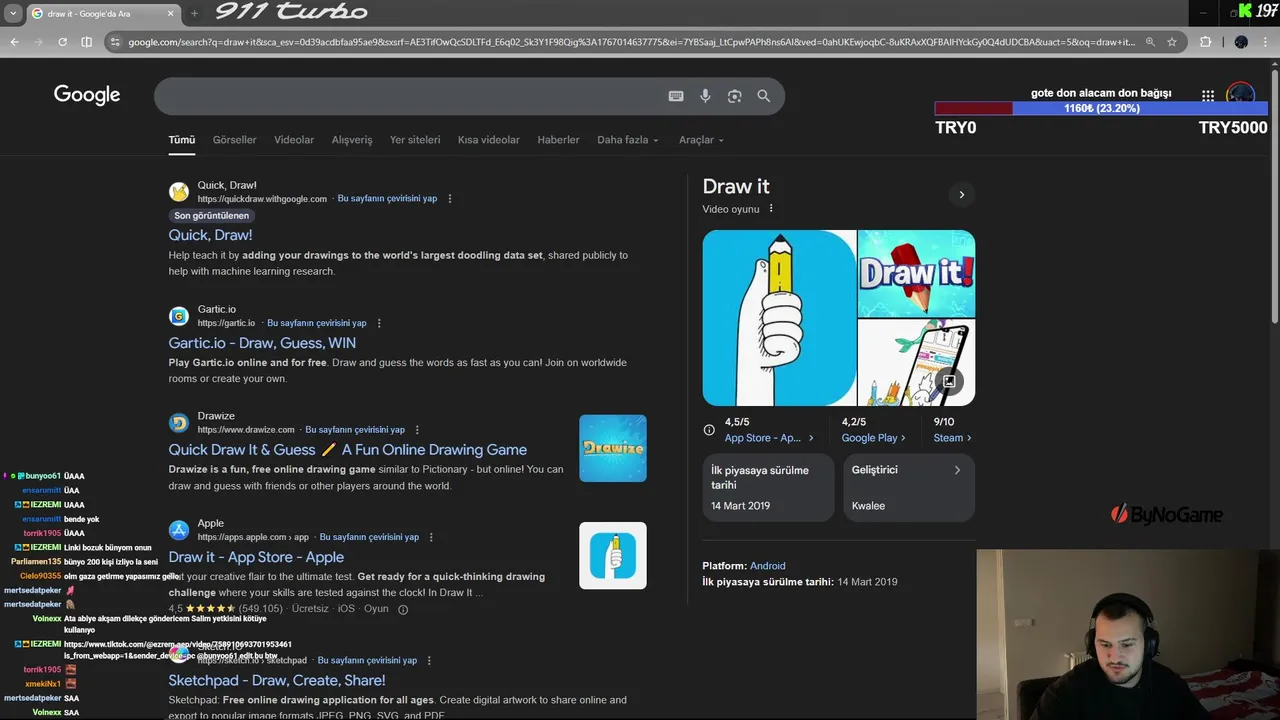
Task: Open the Chrome three-dot menu
Action: pyautogui.click(x=1266, y=42)
